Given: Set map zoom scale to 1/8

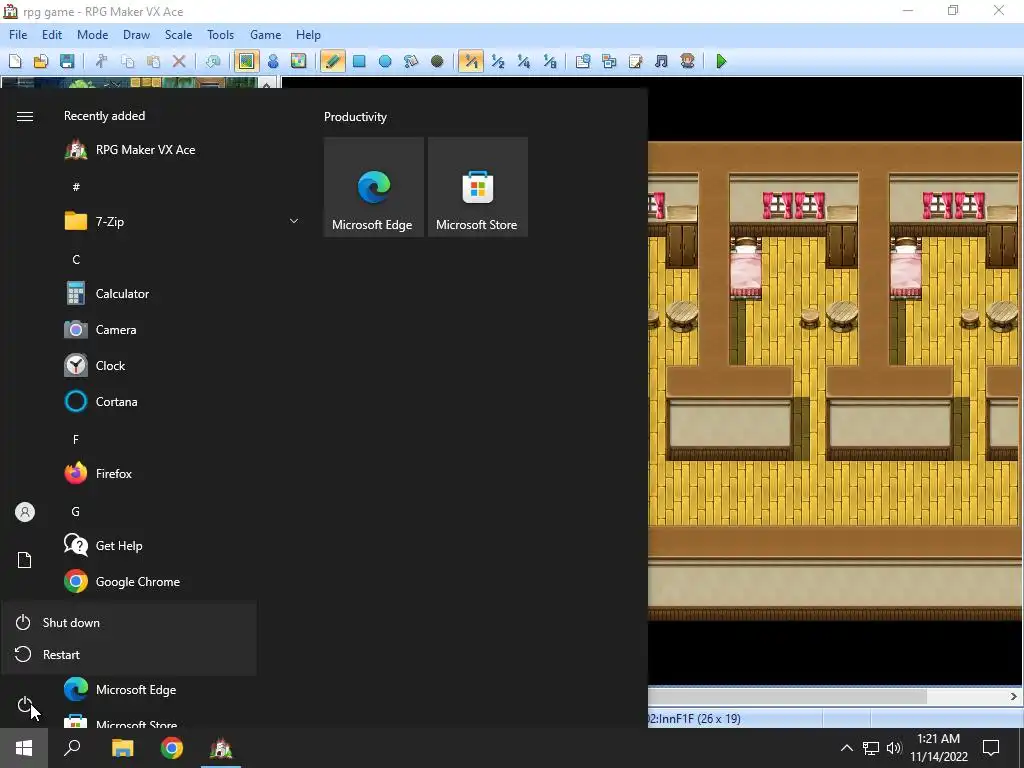Looking at the screenshot, I should (x=550, y=61).
